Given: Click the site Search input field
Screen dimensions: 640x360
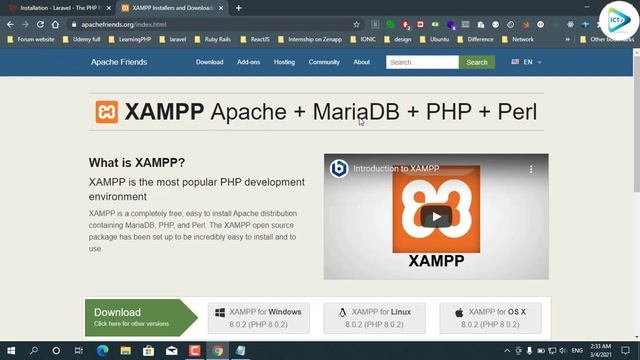Looking at the screenshot, I should (422, 62).
